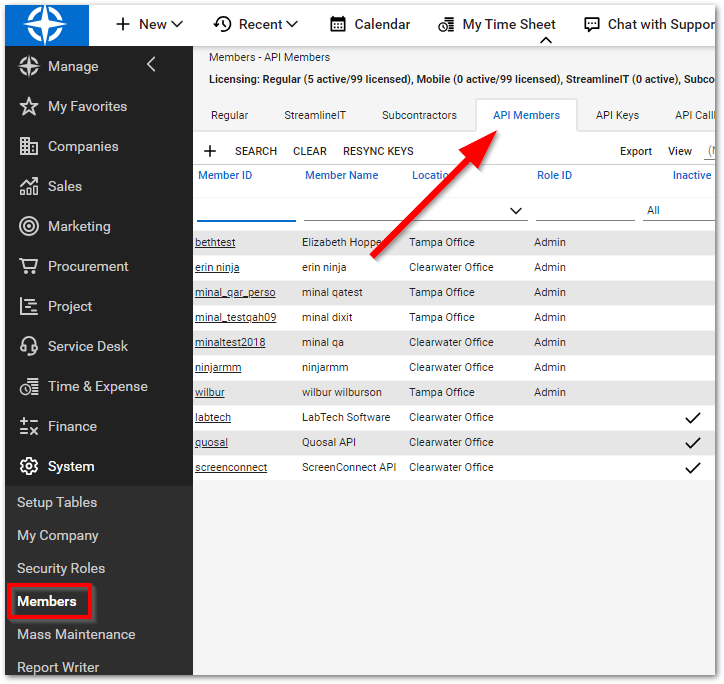Screen dimensions: 724x684
Task: Switch to the API Keys tab
Action: coord(617,115)
